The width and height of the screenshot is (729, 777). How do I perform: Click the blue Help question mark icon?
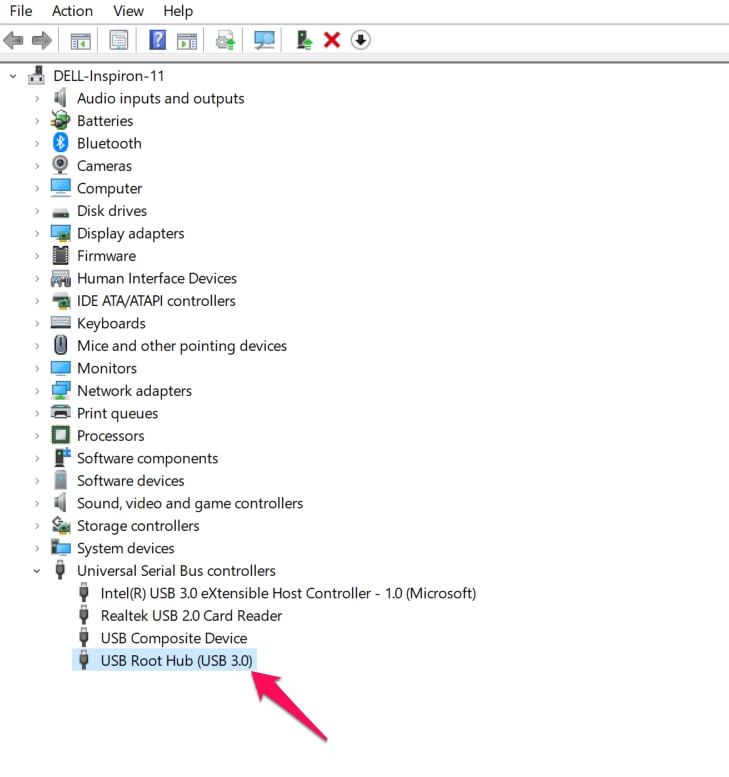click(x=158, y=40)
